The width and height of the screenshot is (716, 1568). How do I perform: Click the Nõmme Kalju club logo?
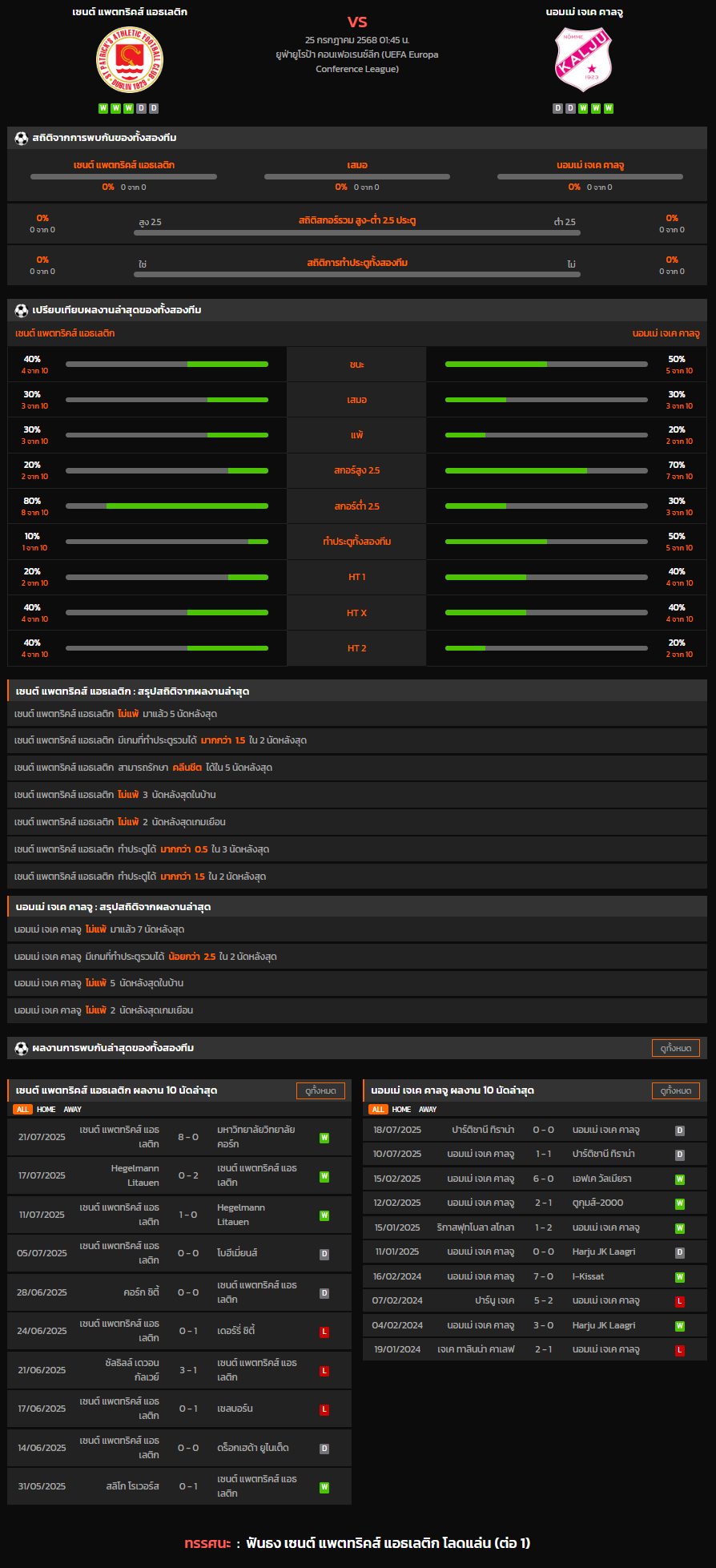584,60
